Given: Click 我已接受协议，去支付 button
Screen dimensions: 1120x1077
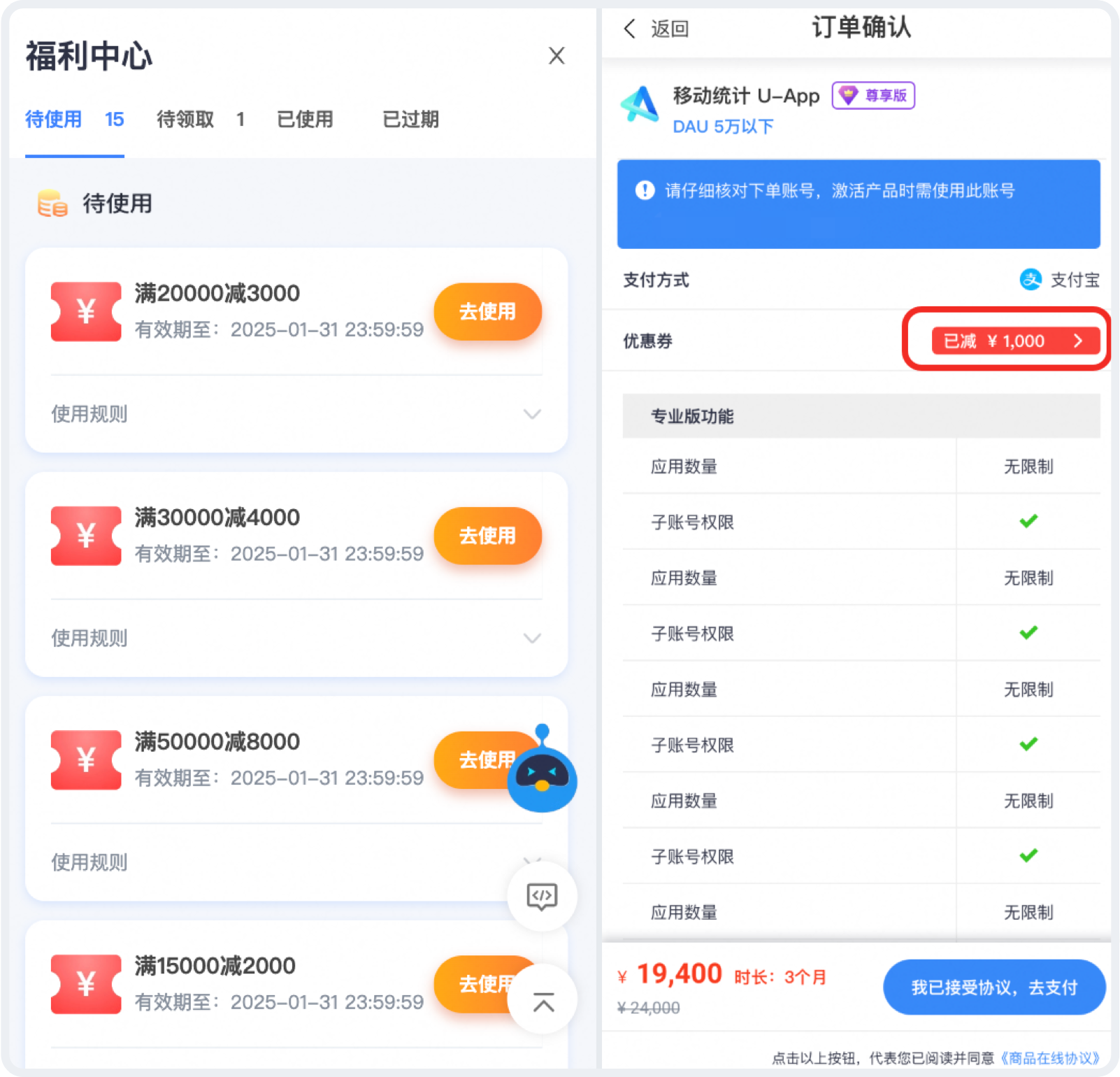Looking at the screenshot, I should [x=994, y=987].
